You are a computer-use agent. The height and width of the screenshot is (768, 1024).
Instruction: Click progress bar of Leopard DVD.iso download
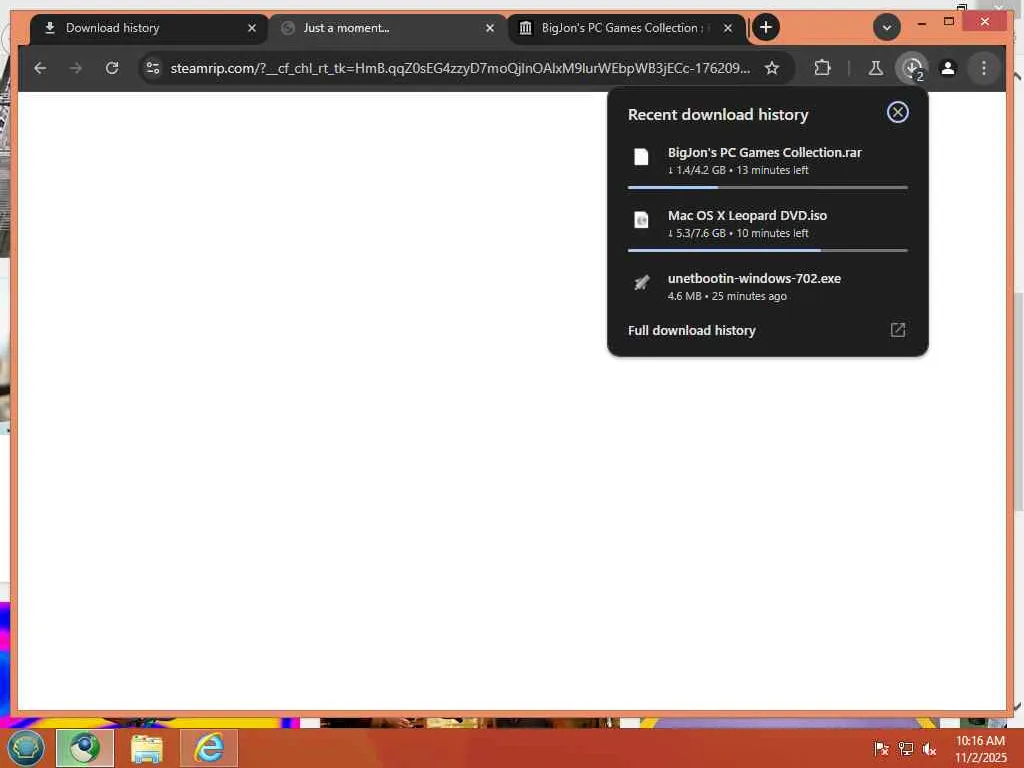click(767, 250)
